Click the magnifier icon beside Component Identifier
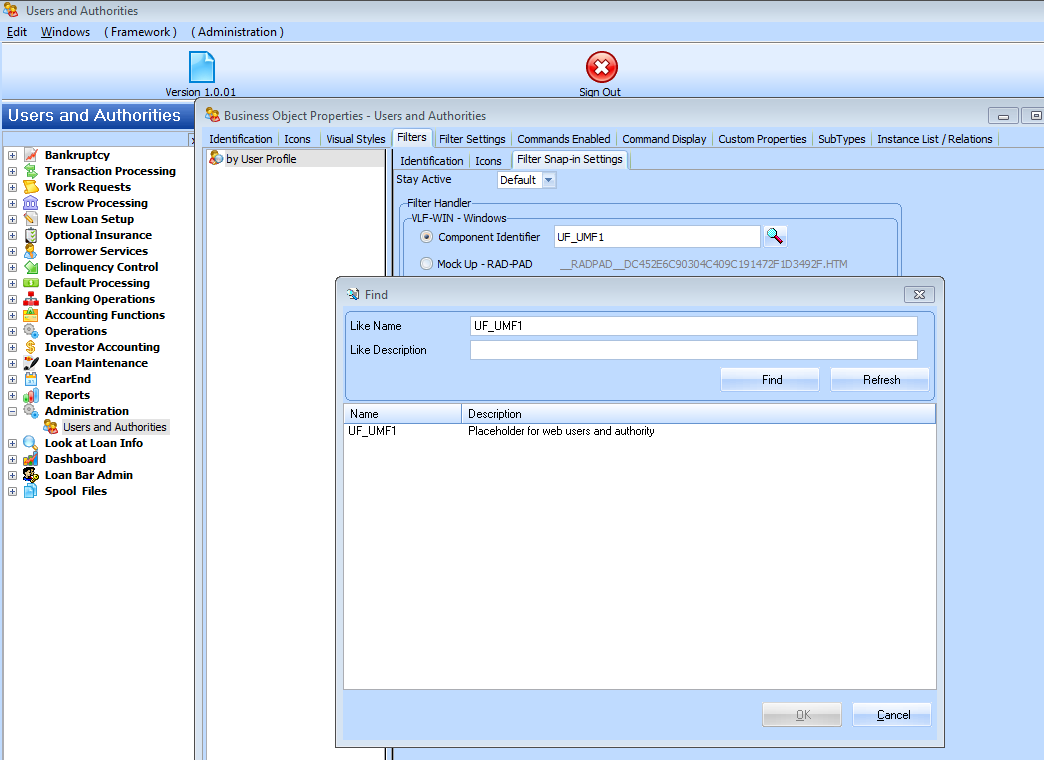 (x=775, y=236)
